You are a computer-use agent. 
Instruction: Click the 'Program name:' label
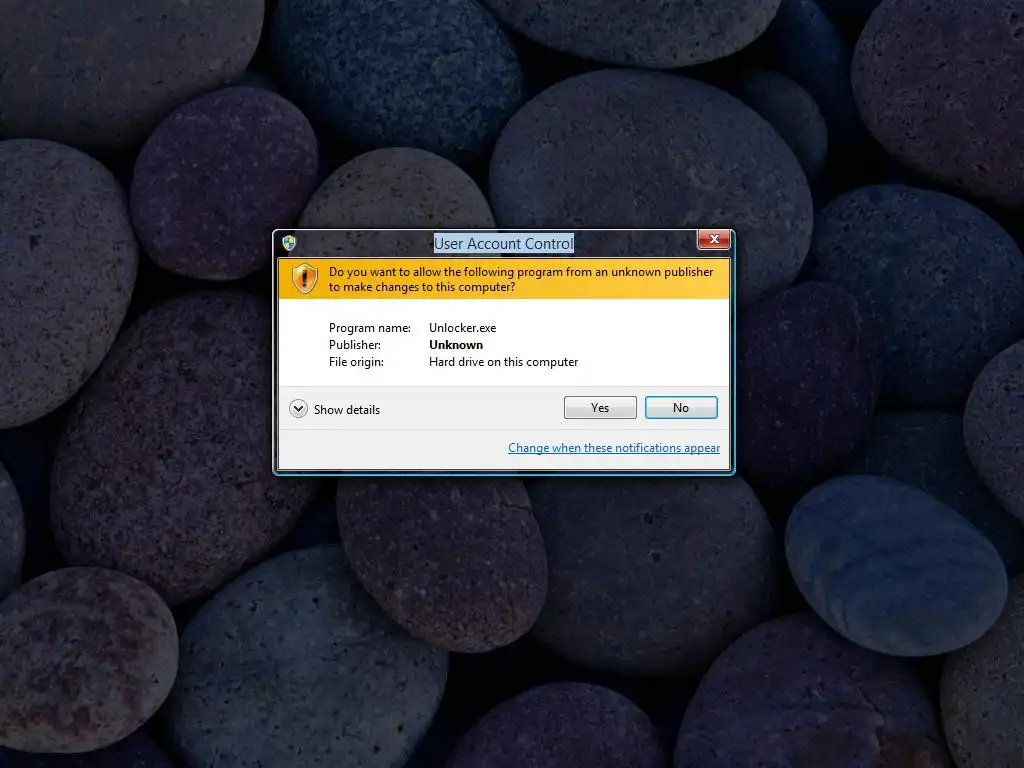pos(370,328)
